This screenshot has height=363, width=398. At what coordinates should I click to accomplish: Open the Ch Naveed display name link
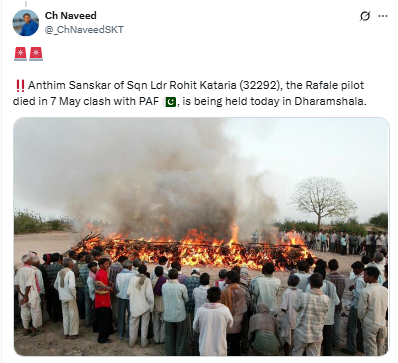click(x=71, y=15)
